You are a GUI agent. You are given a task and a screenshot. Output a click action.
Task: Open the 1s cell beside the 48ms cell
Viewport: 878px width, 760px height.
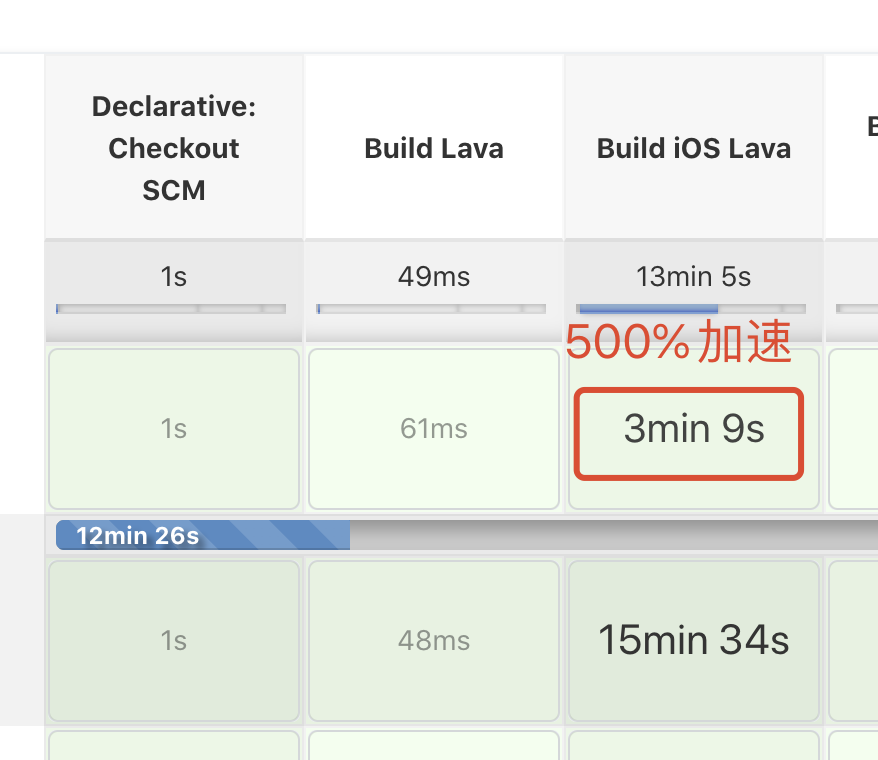tap(174, 640)
